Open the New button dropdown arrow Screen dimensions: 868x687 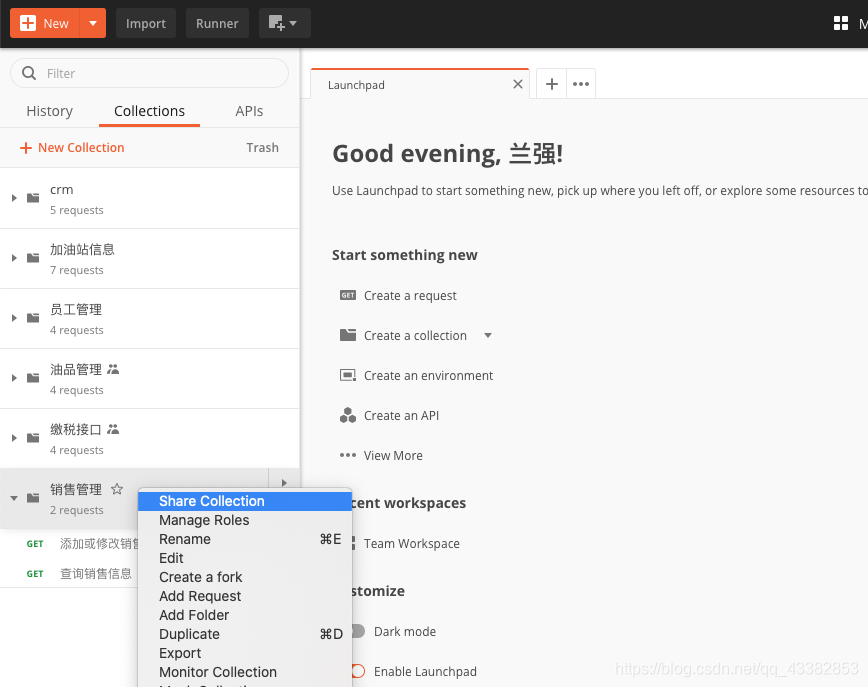point(93,23)
